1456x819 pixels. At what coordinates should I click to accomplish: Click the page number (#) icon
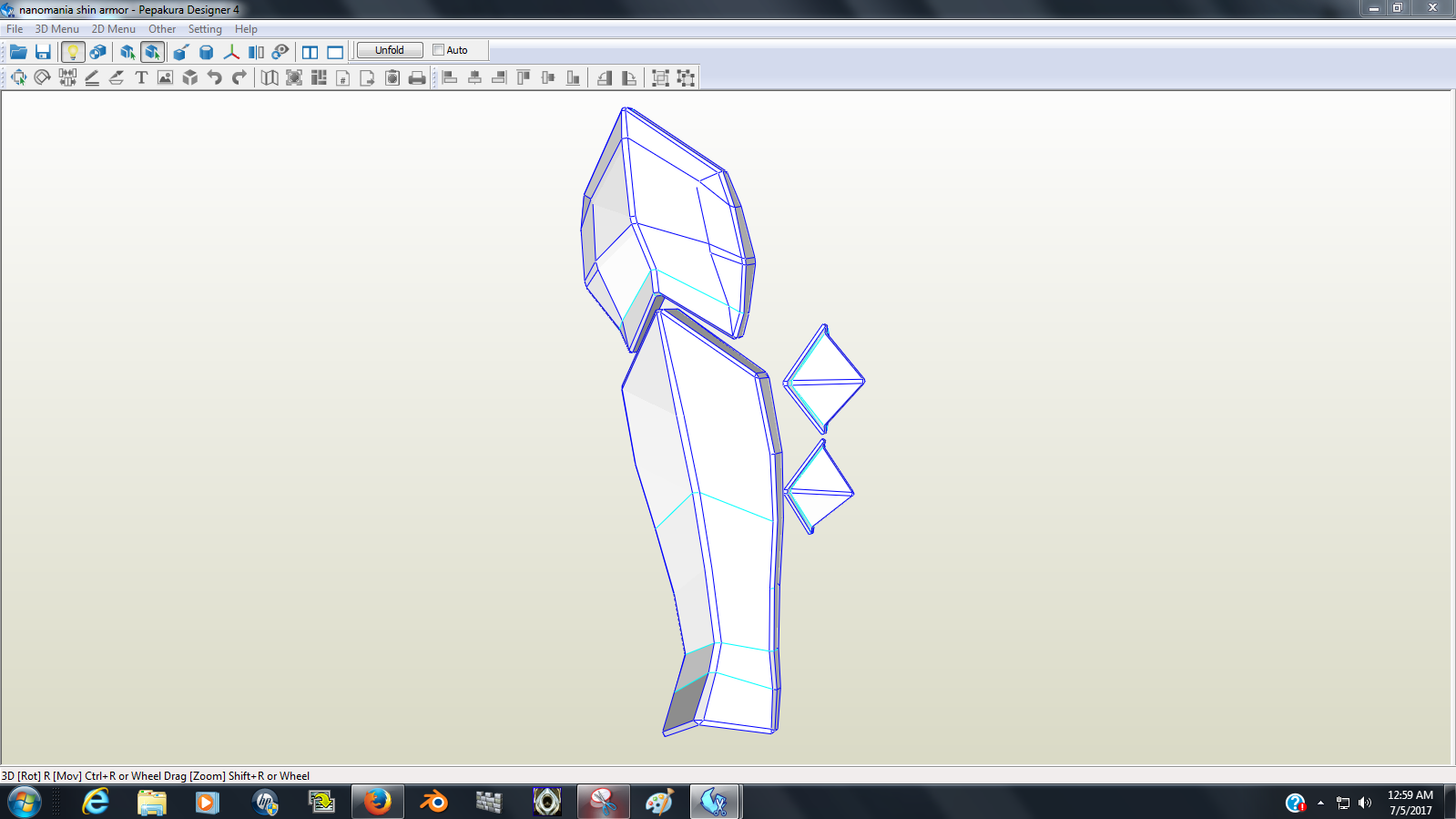pos(343,77)
